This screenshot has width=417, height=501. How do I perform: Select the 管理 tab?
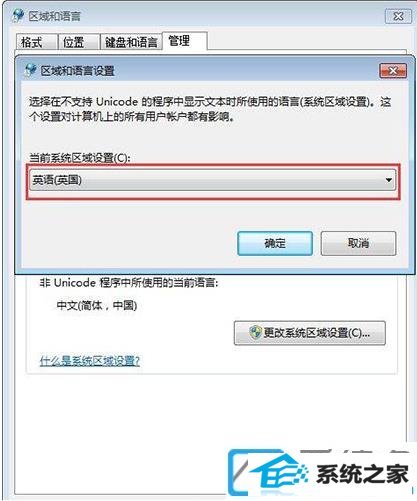[x=184, y=41]
